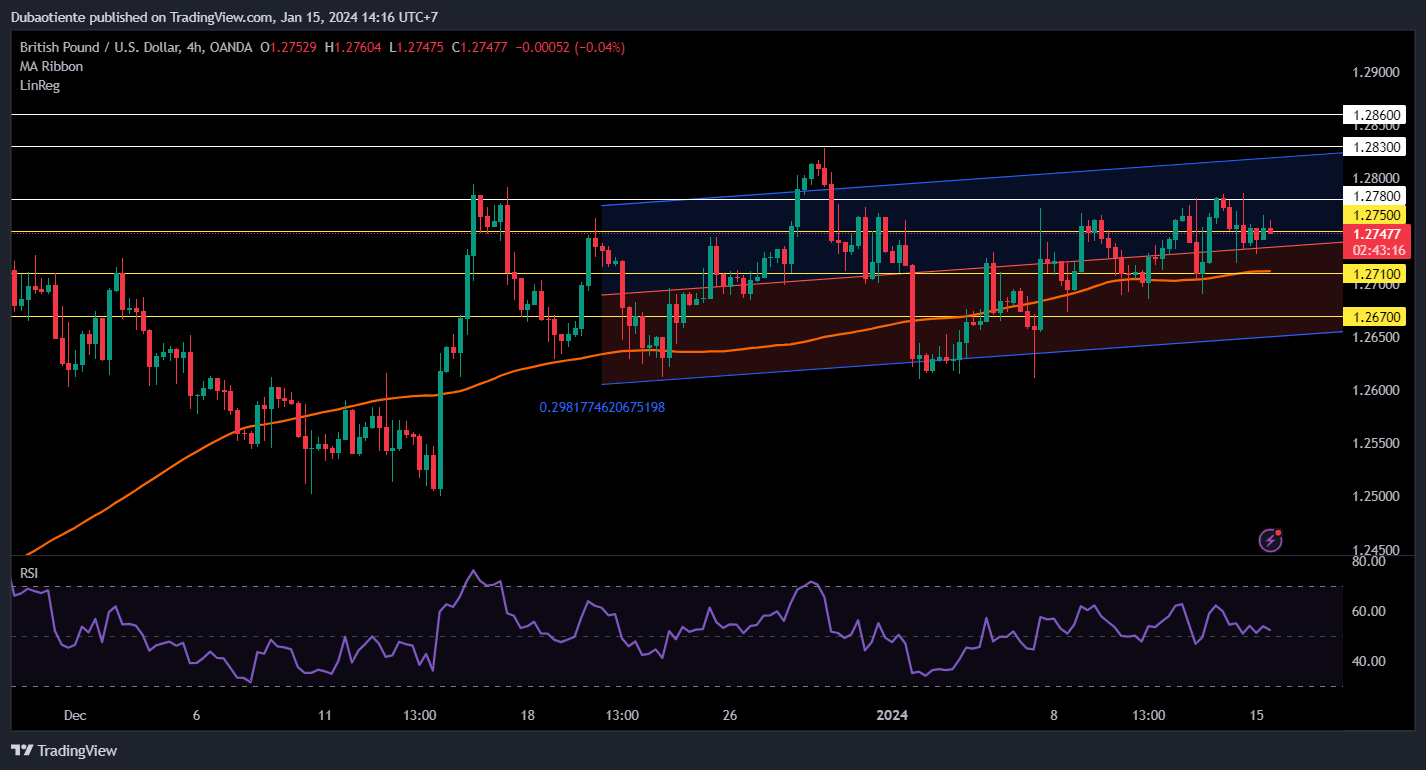The width and height of the screenshot is (1426, 770).
Task: Click the red current price 1.27477 label
Action: 1376,233
